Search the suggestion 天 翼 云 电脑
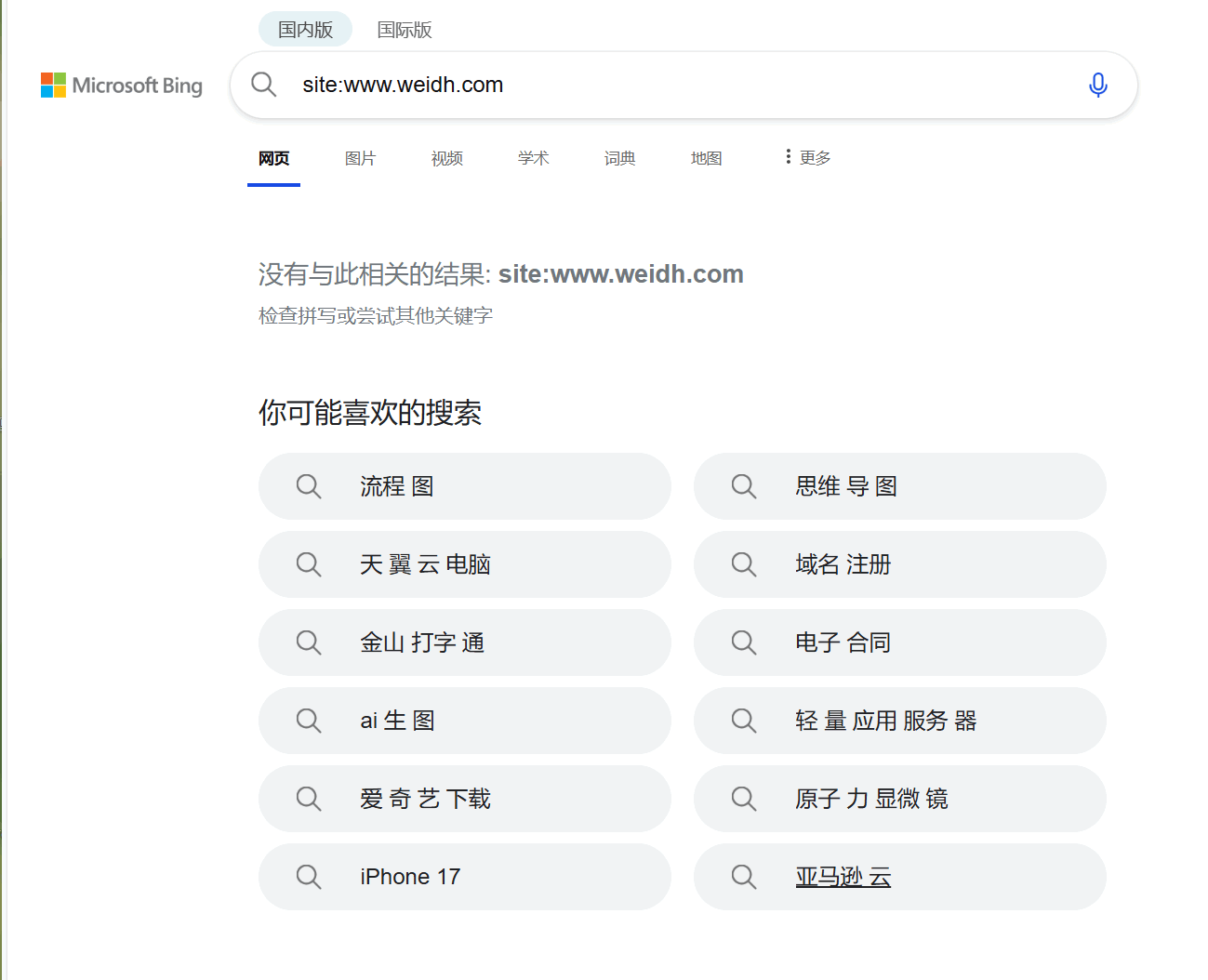This screenshot has width=1208, height=980. [x=465, y=564]
